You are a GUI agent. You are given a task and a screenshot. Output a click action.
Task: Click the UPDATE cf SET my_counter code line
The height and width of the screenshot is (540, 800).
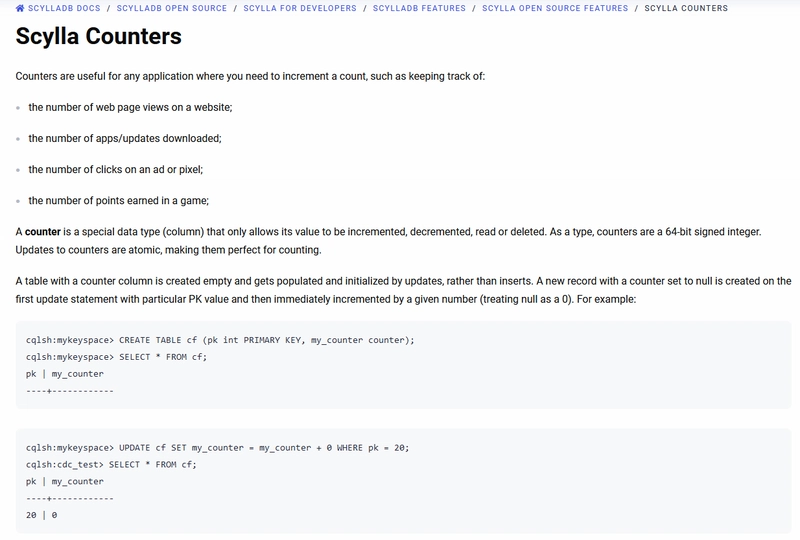click(x=217, y=448)
